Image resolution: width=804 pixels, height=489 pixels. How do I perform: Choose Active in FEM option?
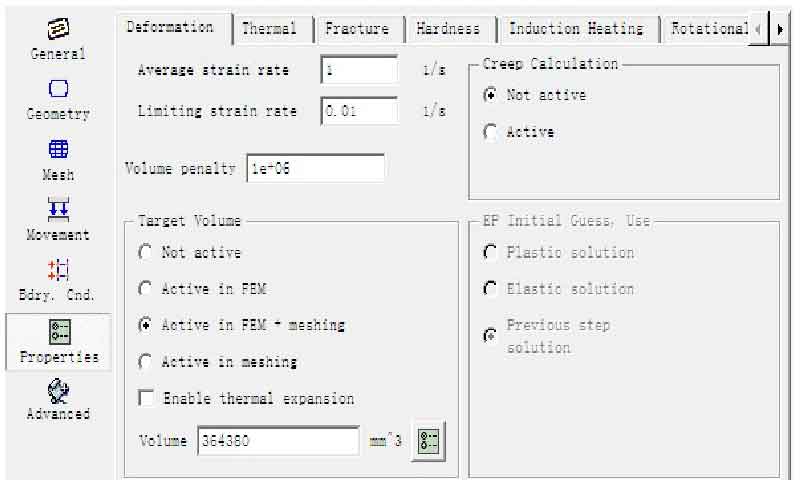(x=146, y=289)
